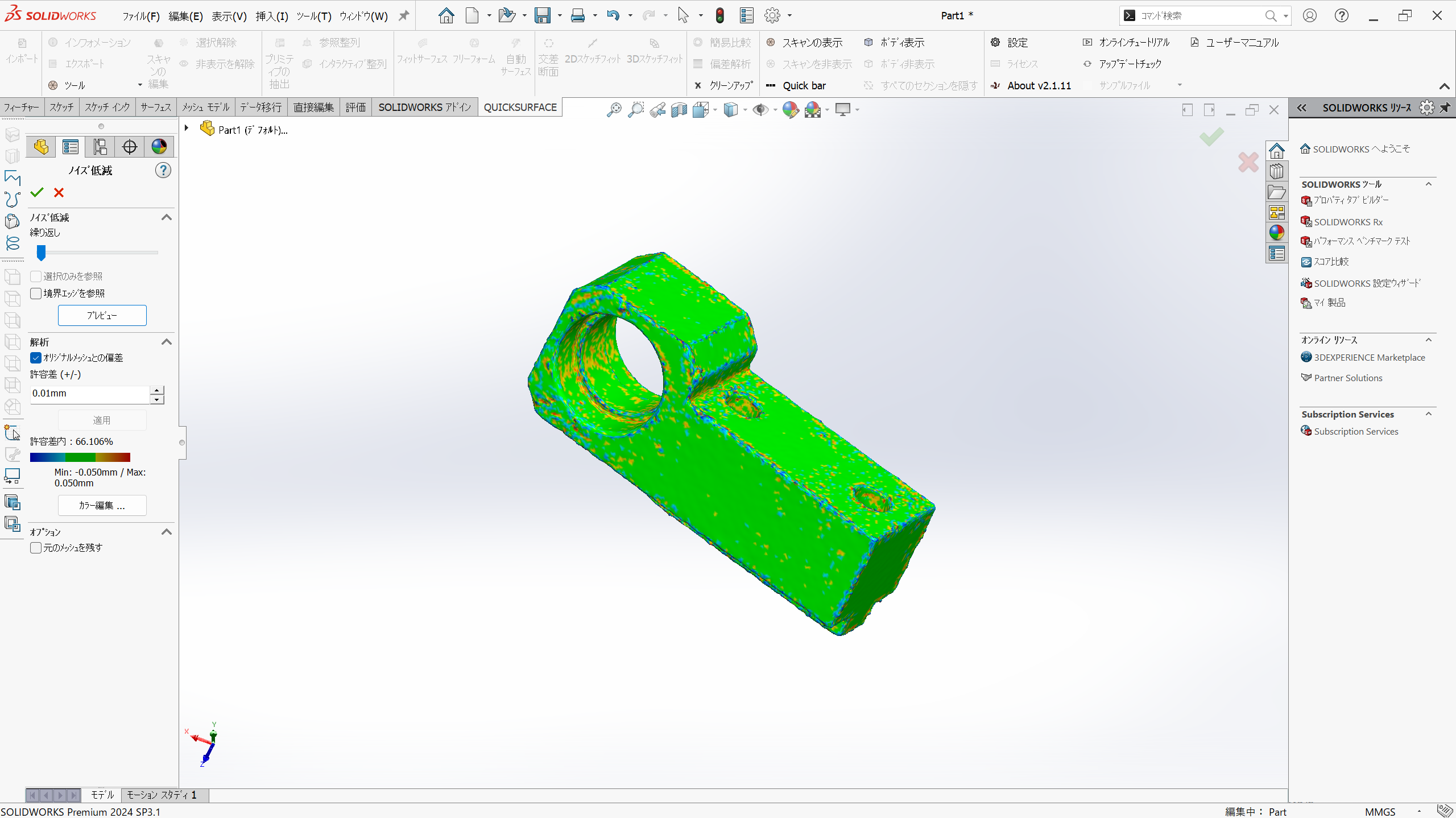Screen dimensions: 1456x818
Task: Uncheck オリジナルメッシュとの偏差 checkbox
Action: pos(36,358)
